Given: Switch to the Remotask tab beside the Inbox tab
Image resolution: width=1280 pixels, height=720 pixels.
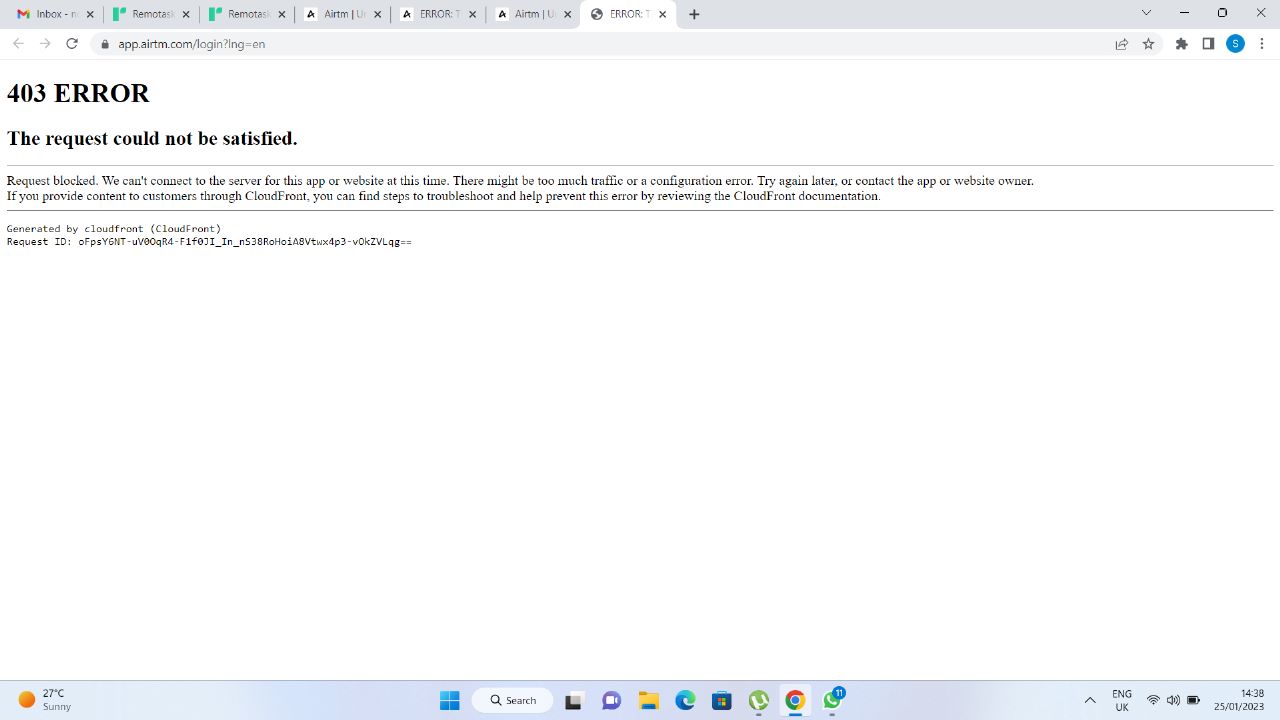Looking at the screenshot, I should (151, 14).
